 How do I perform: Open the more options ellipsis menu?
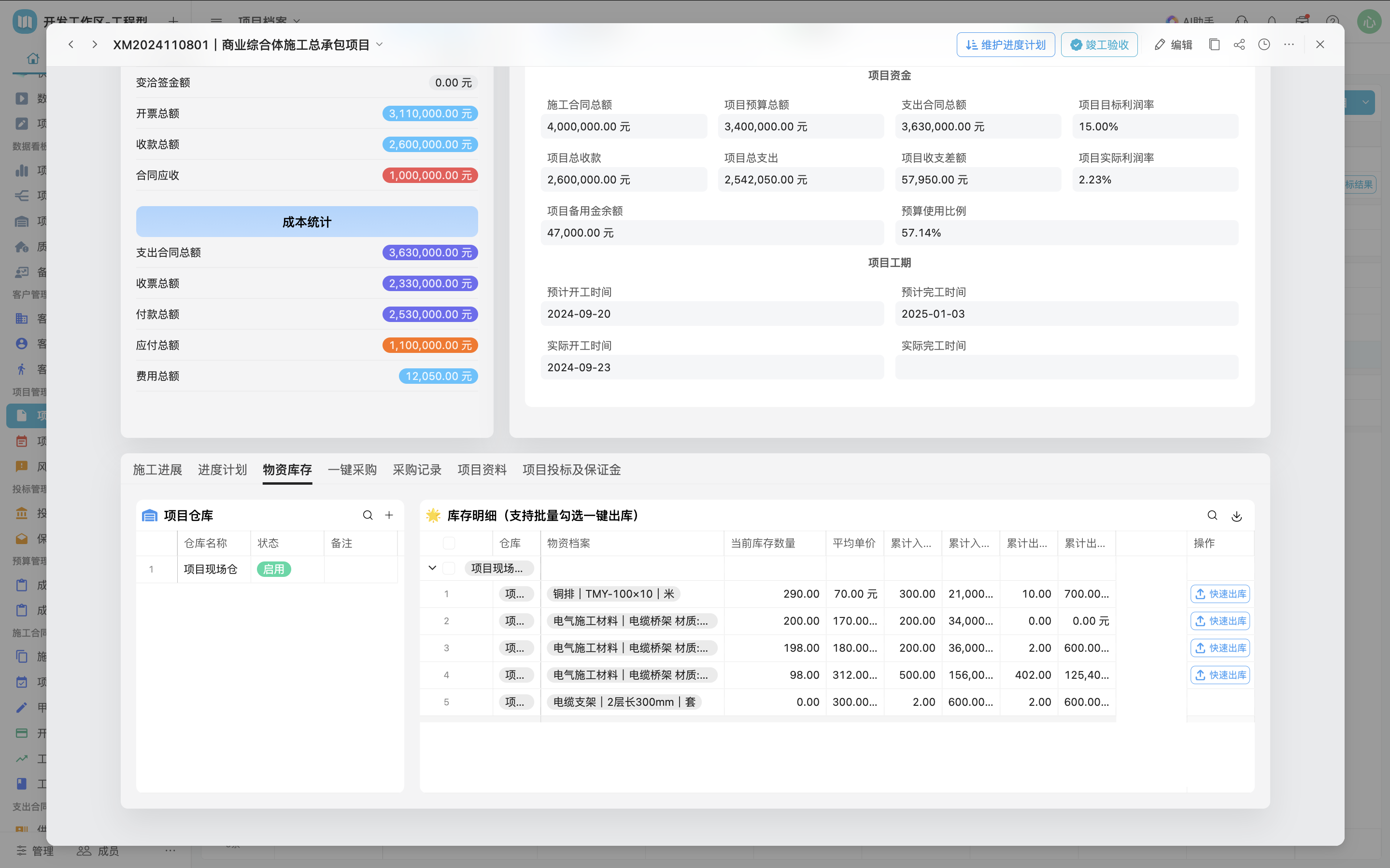(x=1289, y=44)
